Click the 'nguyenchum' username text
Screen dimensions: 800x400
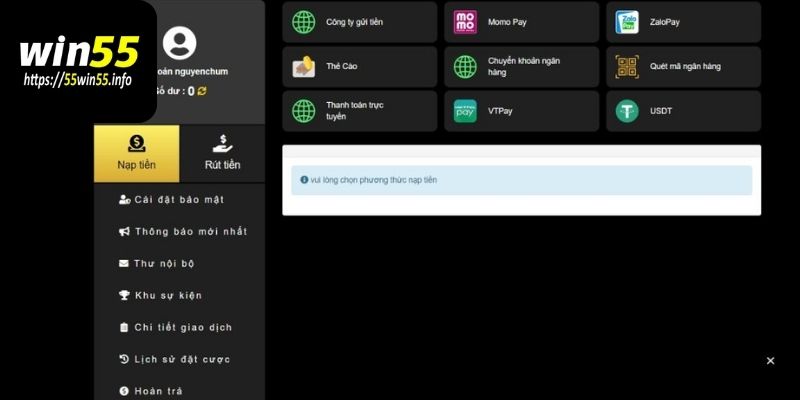[x=202, y=72]
